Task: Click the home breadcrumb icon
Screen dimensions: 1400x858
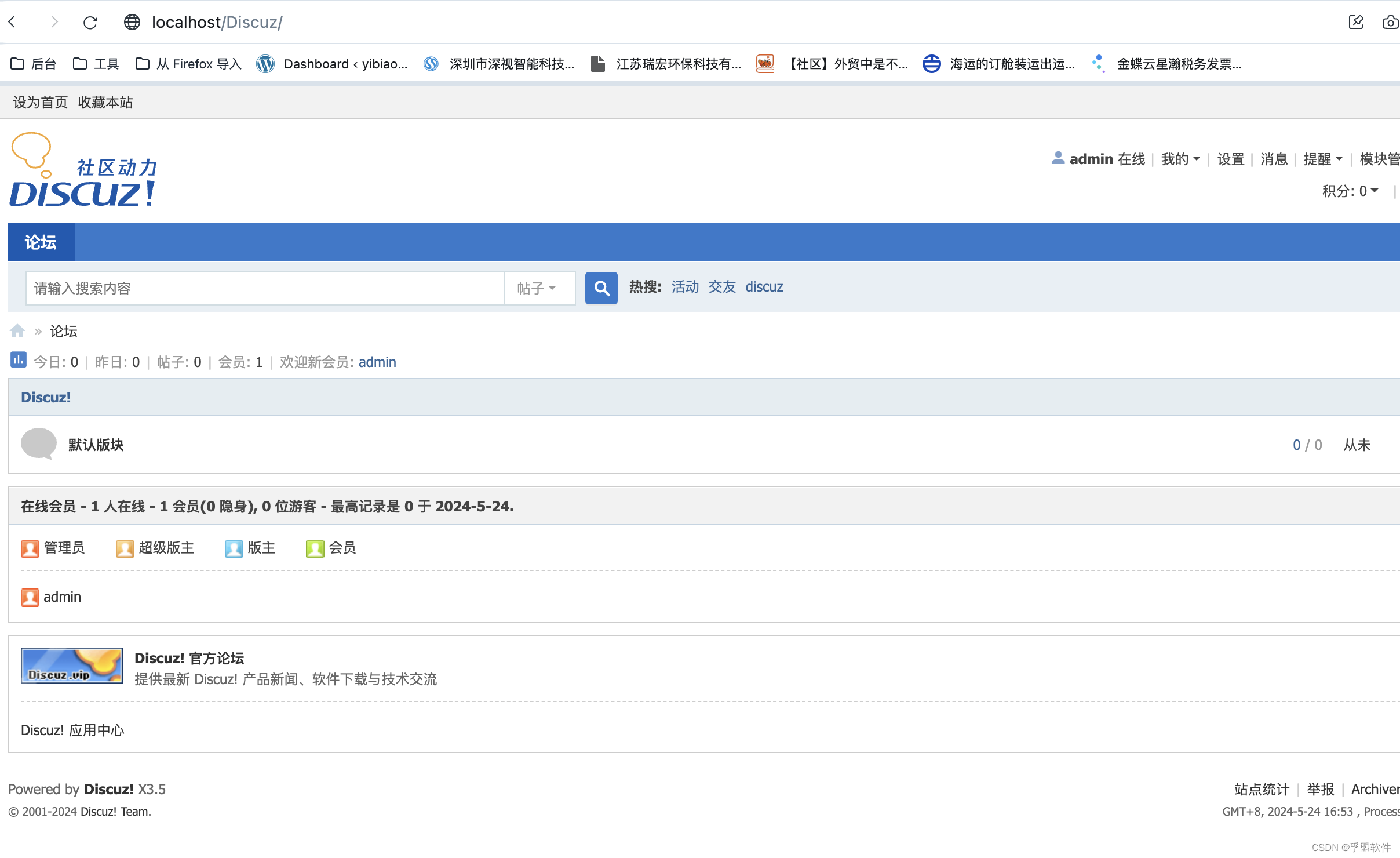Action: [x=17, y=331]
